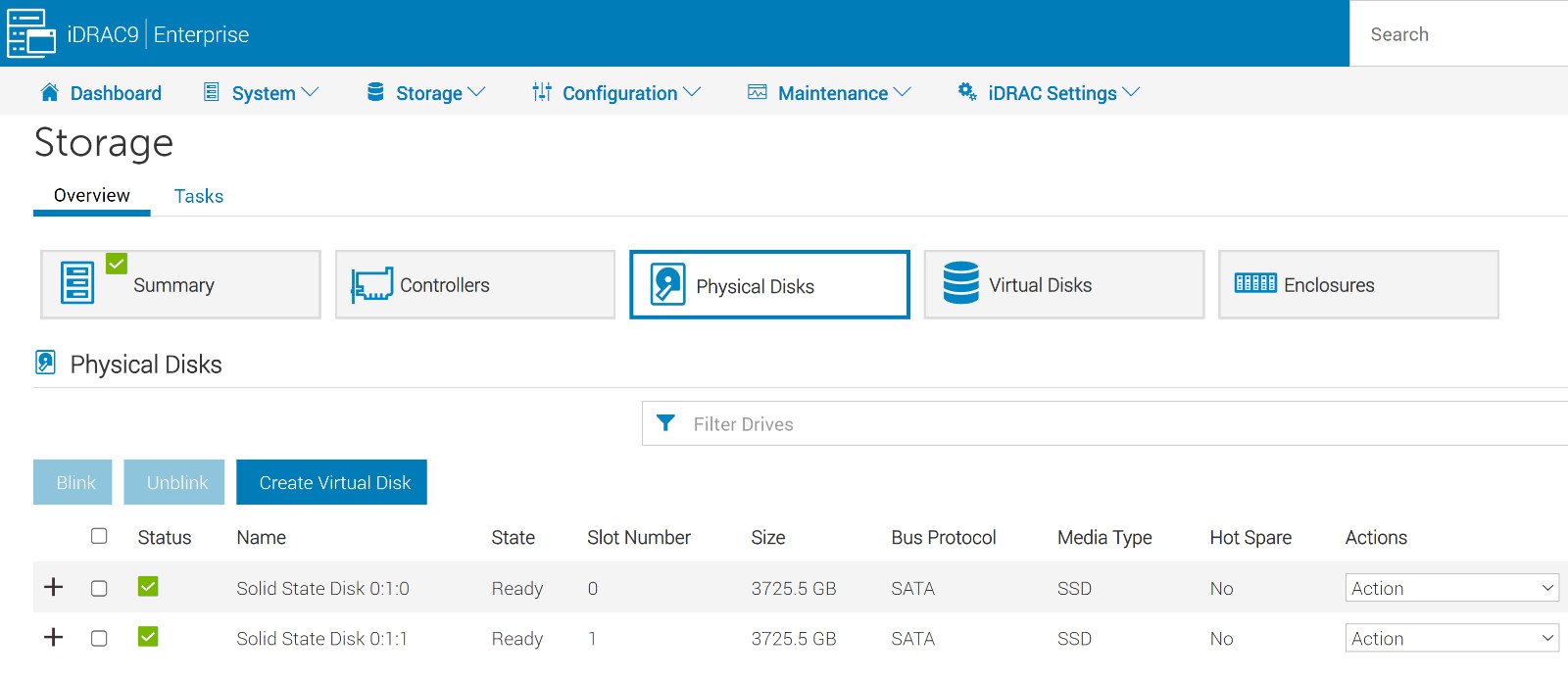Image resolution: width=1568 pixels, height=682 pixels.
Task: Expand the iDRAC Settings menu chevron
Action: [x=1131, y=92]
